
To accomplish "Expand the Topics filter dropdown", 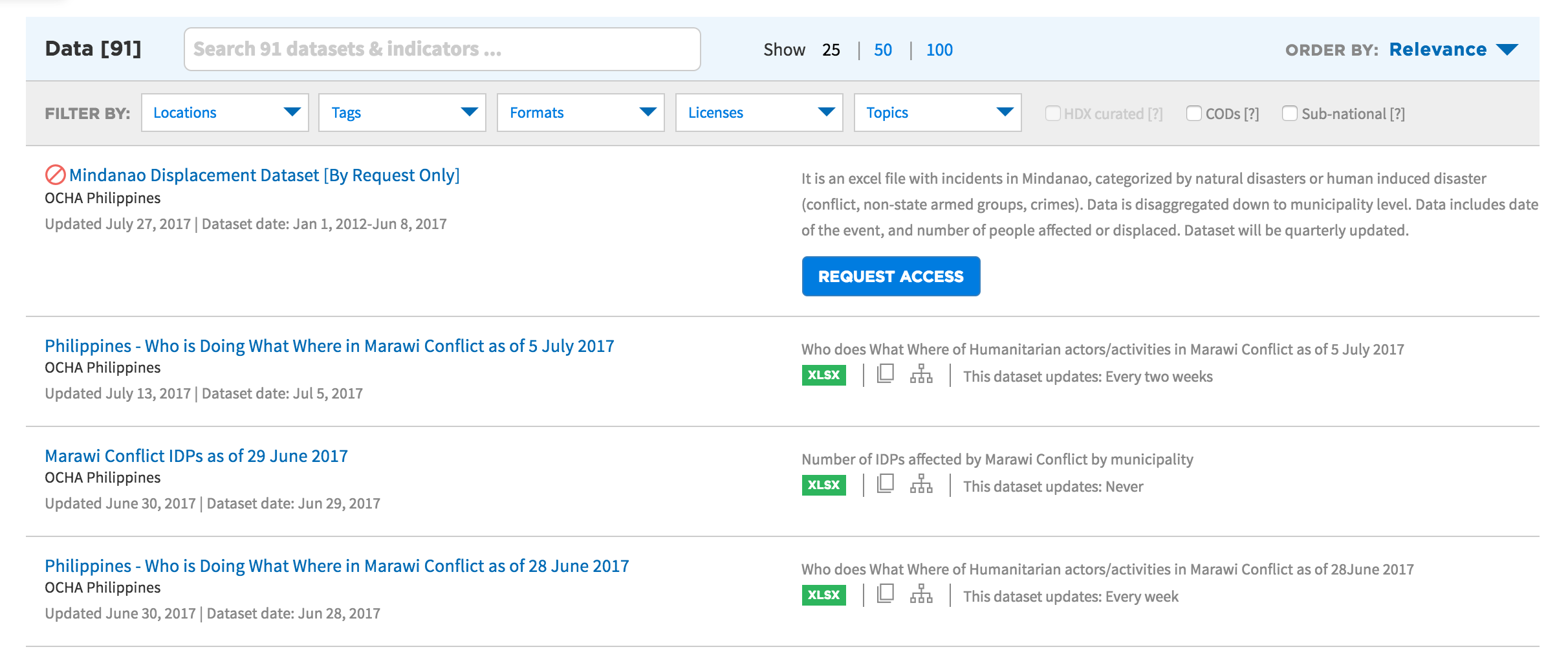I will coord(937,113).
